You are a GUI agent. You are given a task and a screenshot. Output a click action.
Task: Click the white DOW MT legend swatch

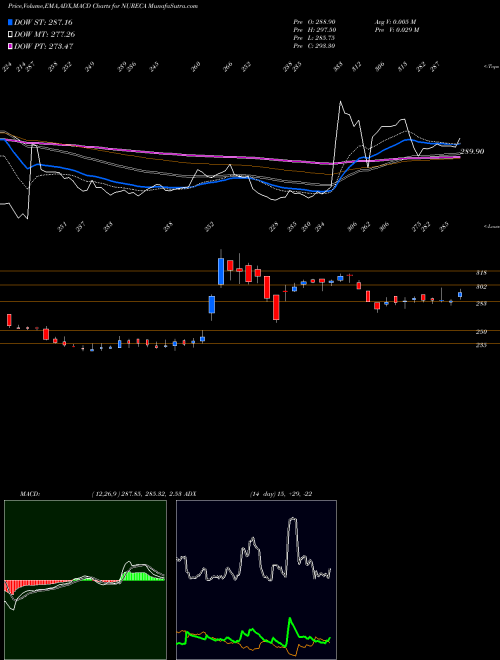[x=11, y=34]
